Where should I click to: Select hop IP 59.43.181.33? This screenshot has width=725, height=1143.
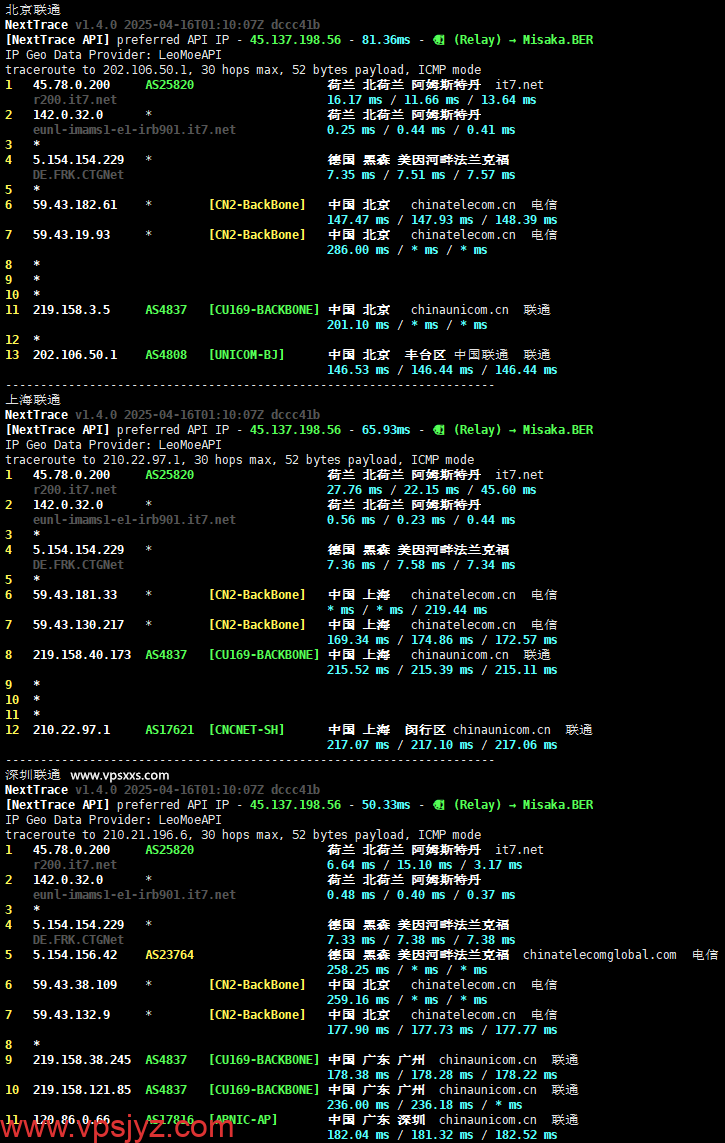[x=75, y=595]
